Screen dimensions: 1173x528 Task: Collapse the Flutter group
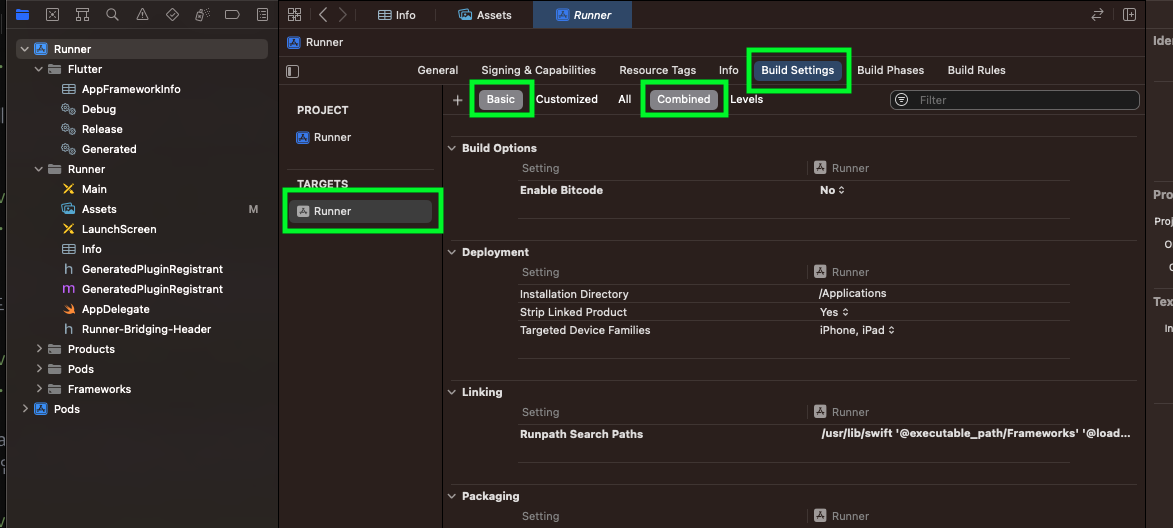(39, 70)
